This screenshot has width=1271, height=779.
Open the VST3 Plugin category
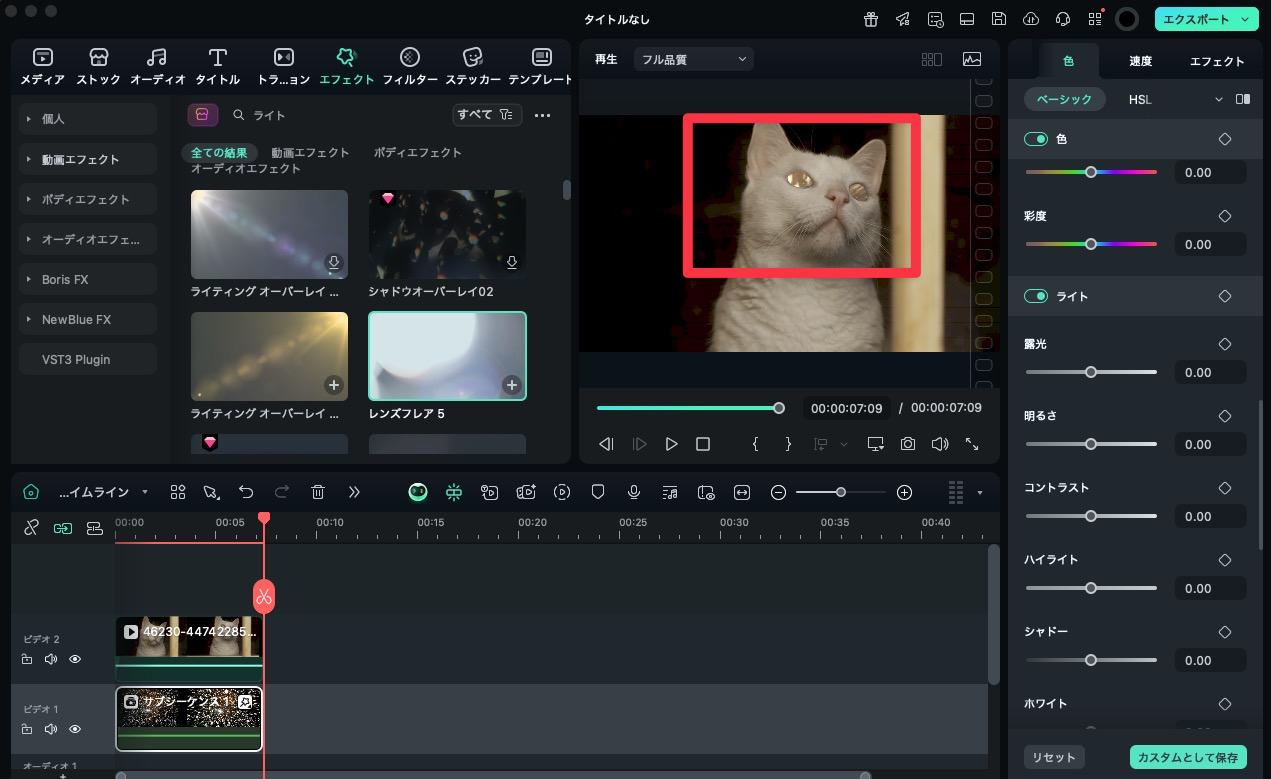click(88, 359)
